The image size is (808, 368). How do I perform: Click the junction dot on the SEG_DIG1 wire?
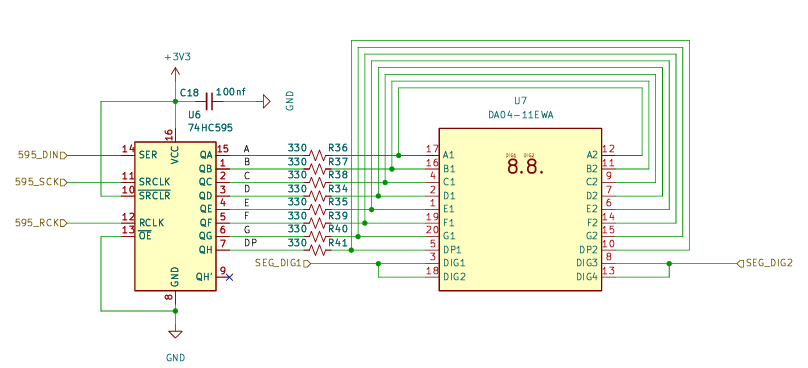[379, 263]
